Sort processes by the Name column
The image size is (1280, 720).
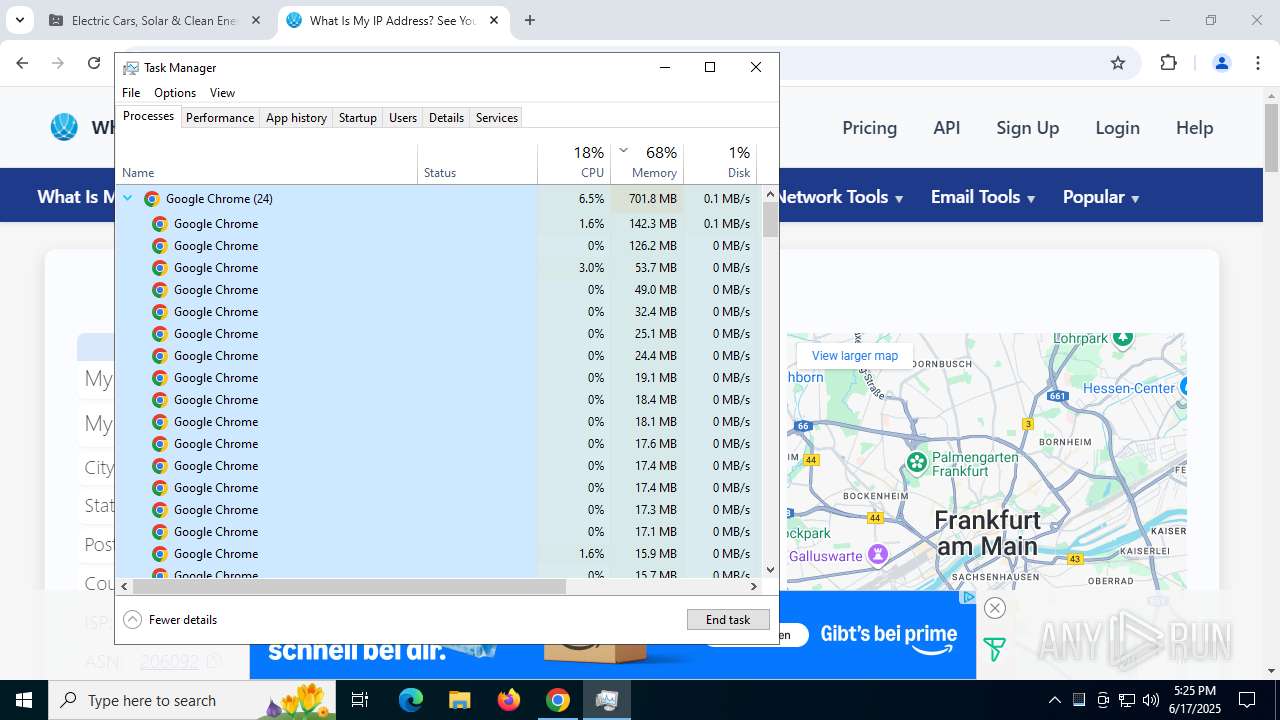click(267, 164)
